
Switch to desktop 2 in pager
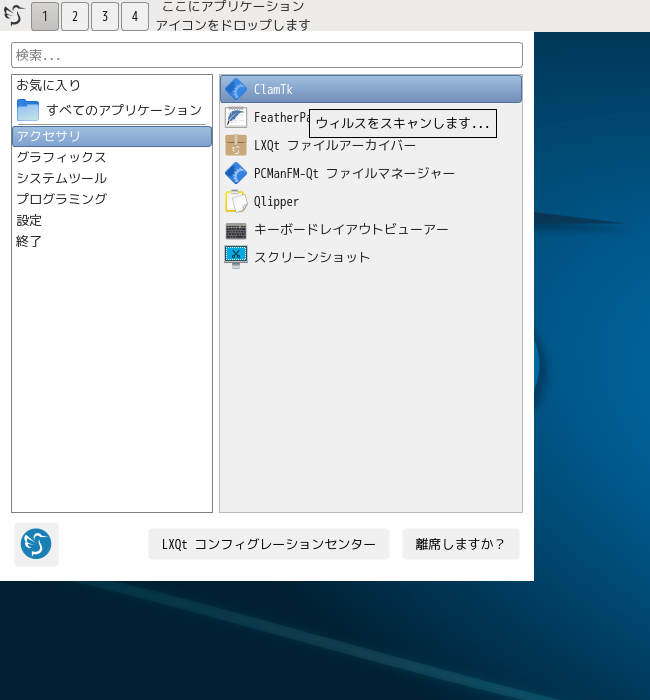(75, 17)
